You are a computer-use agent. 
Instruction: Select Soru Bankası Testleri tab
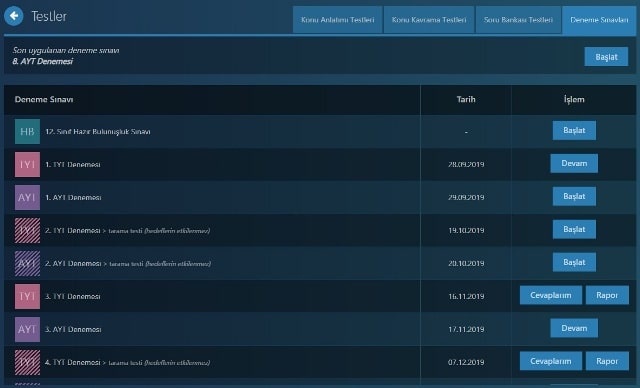click(518, 20)
